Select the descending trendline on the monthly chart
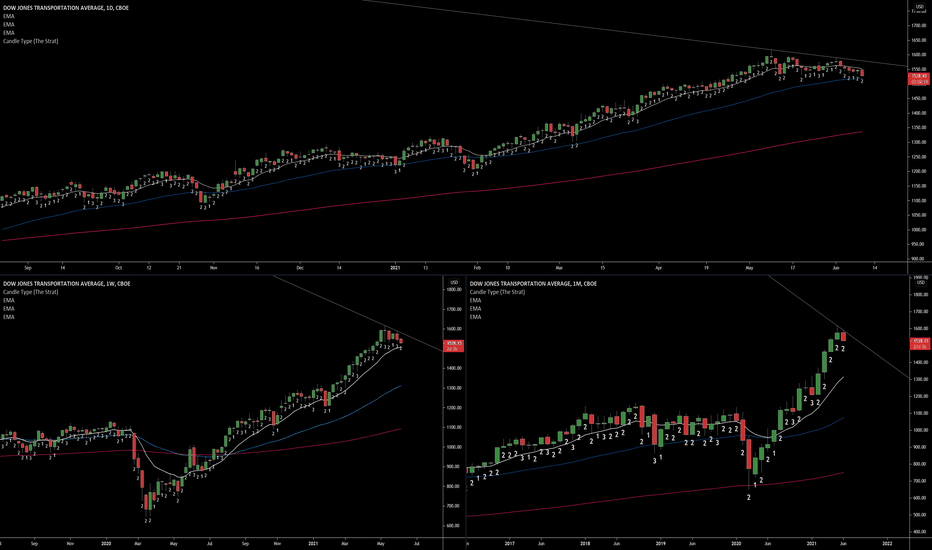Image resolution: width=932 pixels, height=550 pixels. (838, 326)
